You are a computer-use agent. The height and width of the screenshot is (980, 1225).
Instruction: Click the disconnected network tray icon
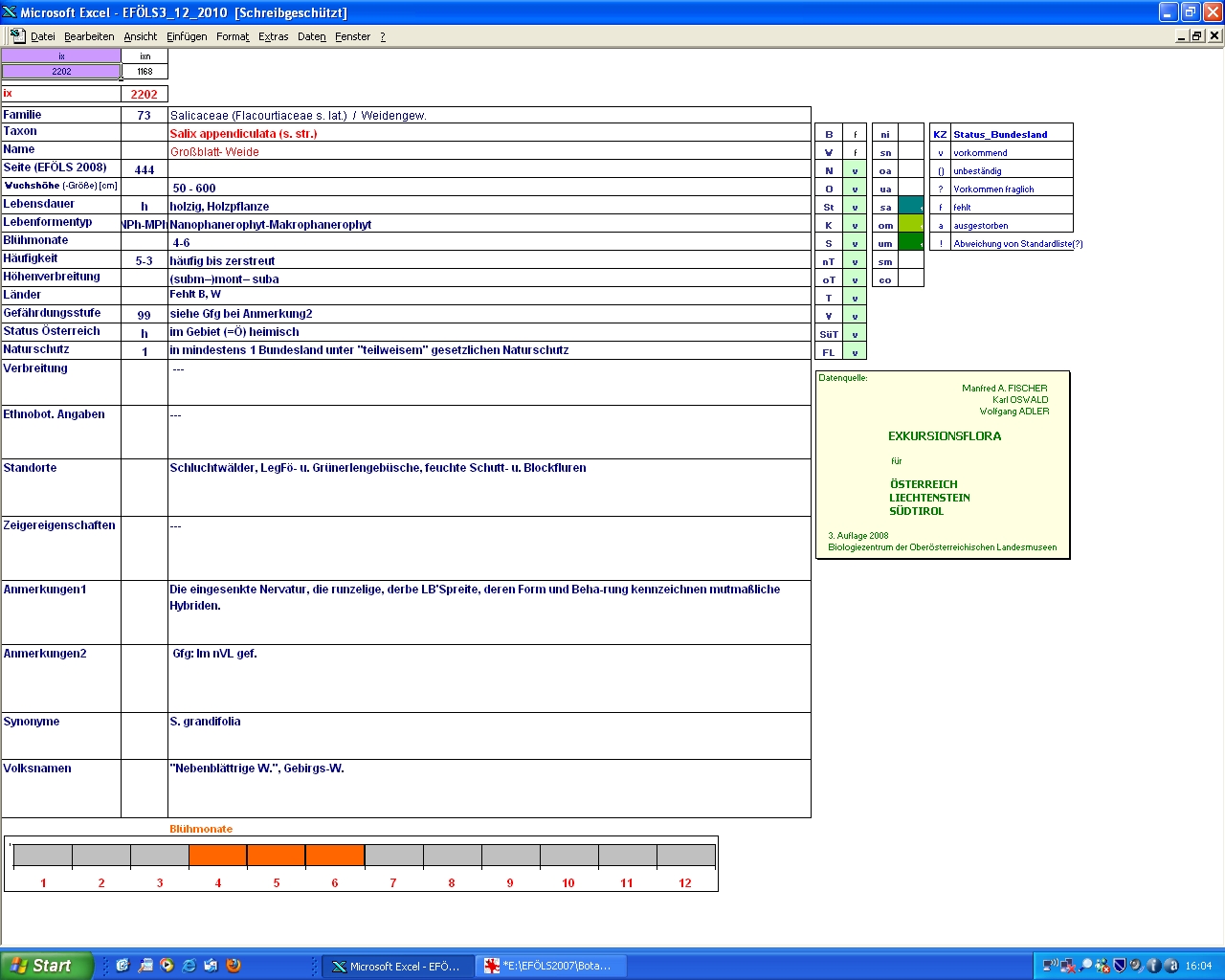click(1067, 966)
